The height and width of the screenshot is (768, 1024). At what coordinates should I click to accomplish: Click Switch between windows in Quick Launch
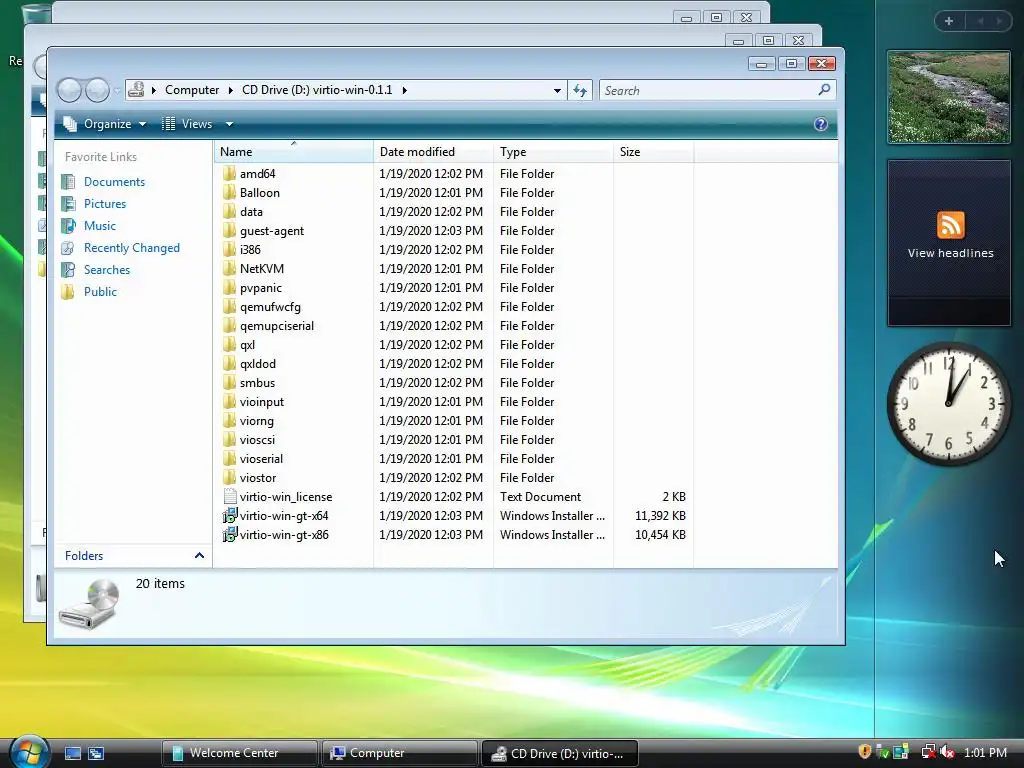coord(96,753)
